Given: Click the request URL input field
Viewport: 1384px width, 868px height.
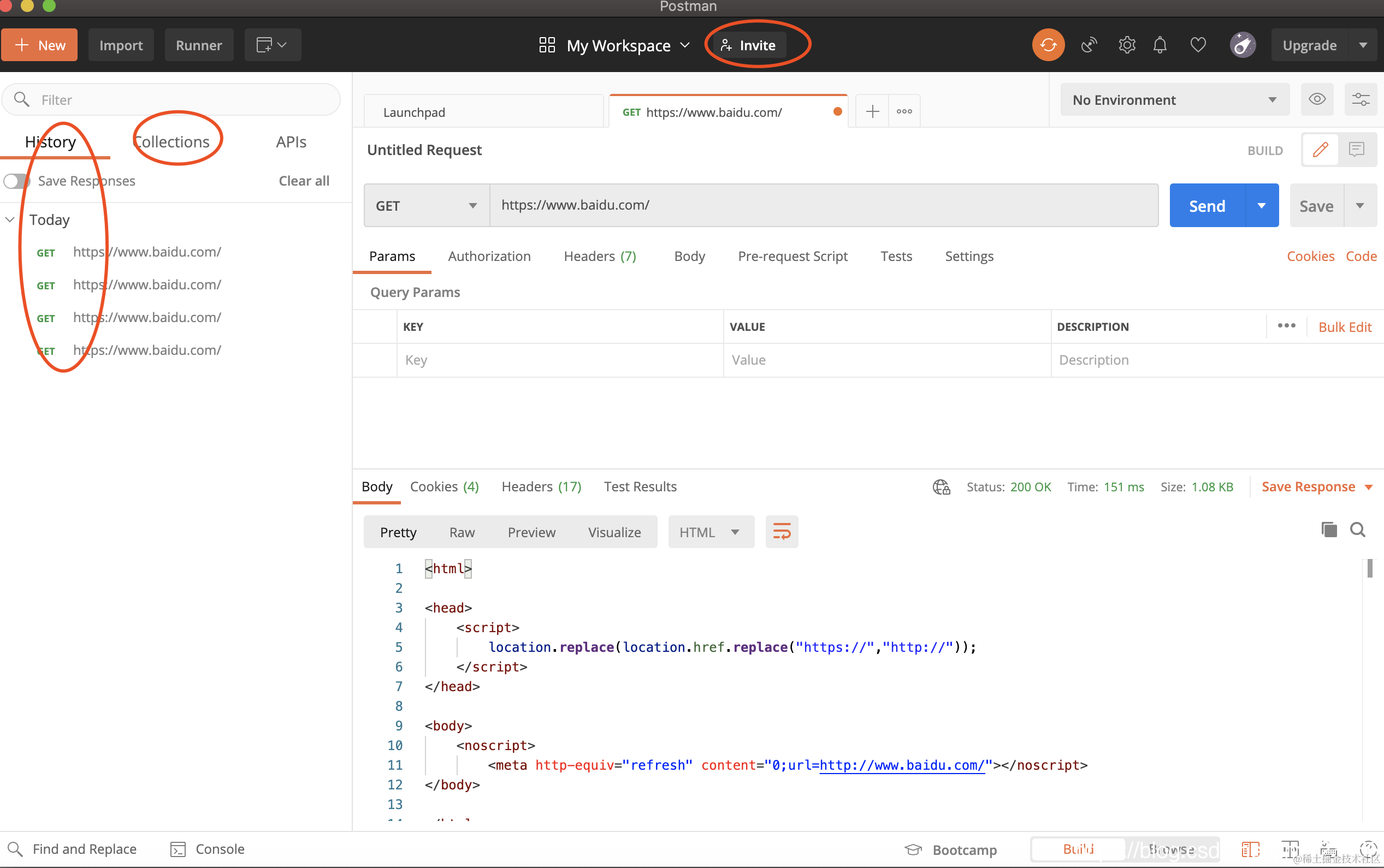Looking at the screenshot, I should [823, 205].
